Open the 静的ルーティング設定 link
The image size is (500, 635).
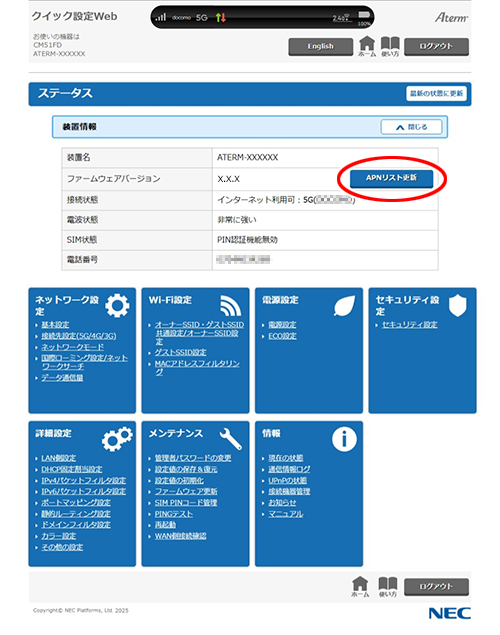(x=76, y=514)
